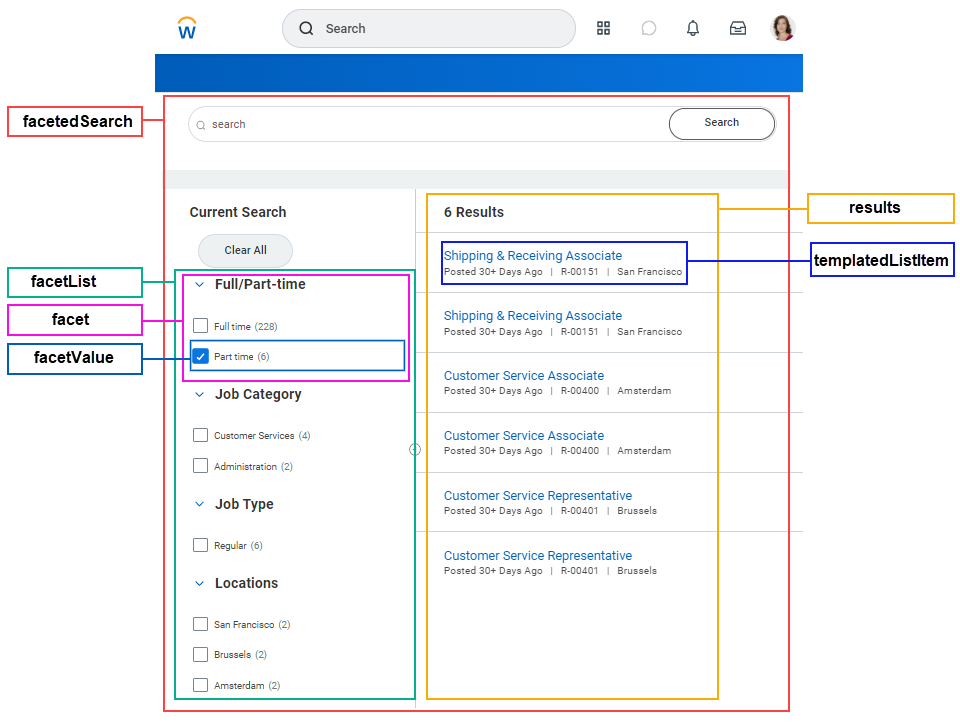This screenshot has width=960, height=723.
Task: Click the Workday logo icon
Action: pyautogui.click(x=187, y=28)
